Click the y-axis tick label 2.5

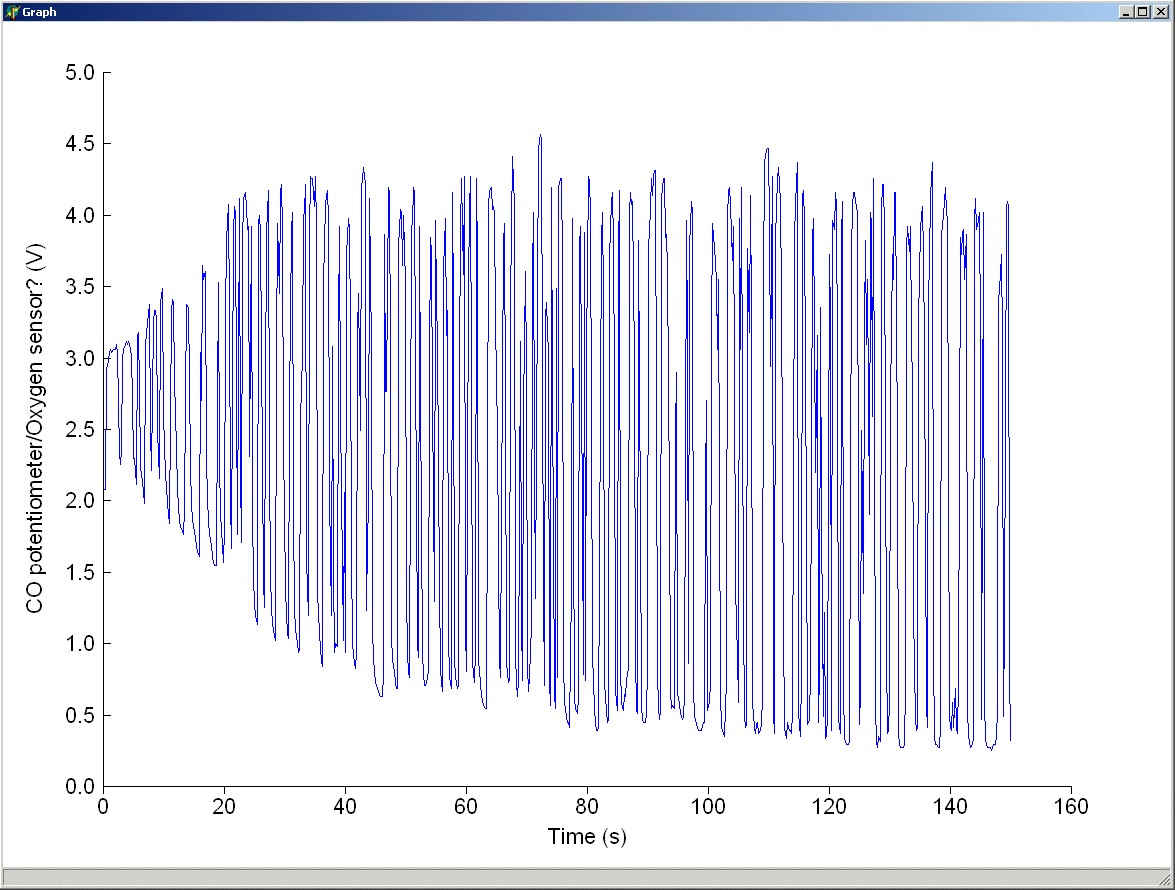pos(80,430)
